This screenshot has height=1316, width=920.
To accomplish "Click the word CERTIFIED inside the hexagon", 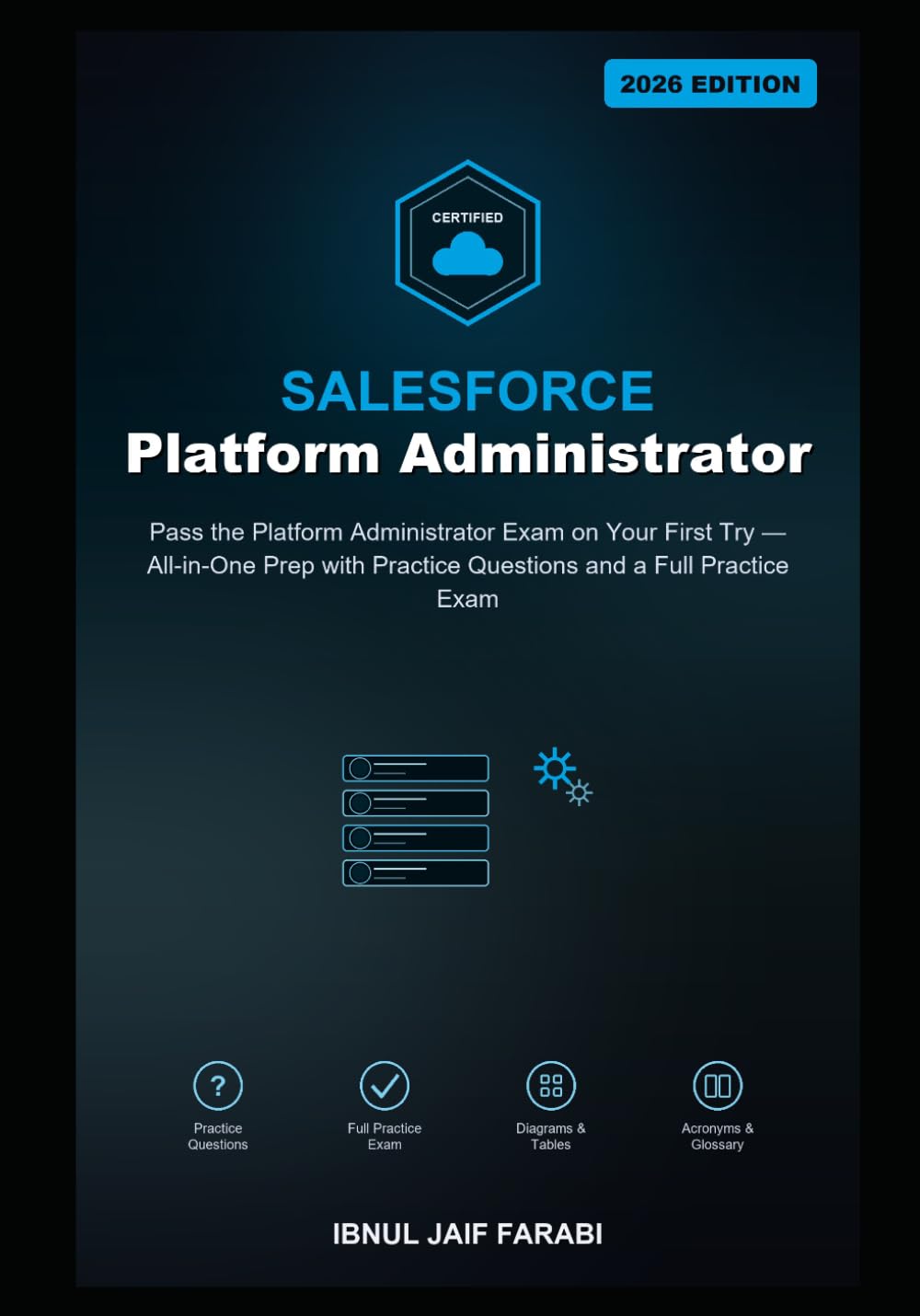I will (x=467, y=217).
